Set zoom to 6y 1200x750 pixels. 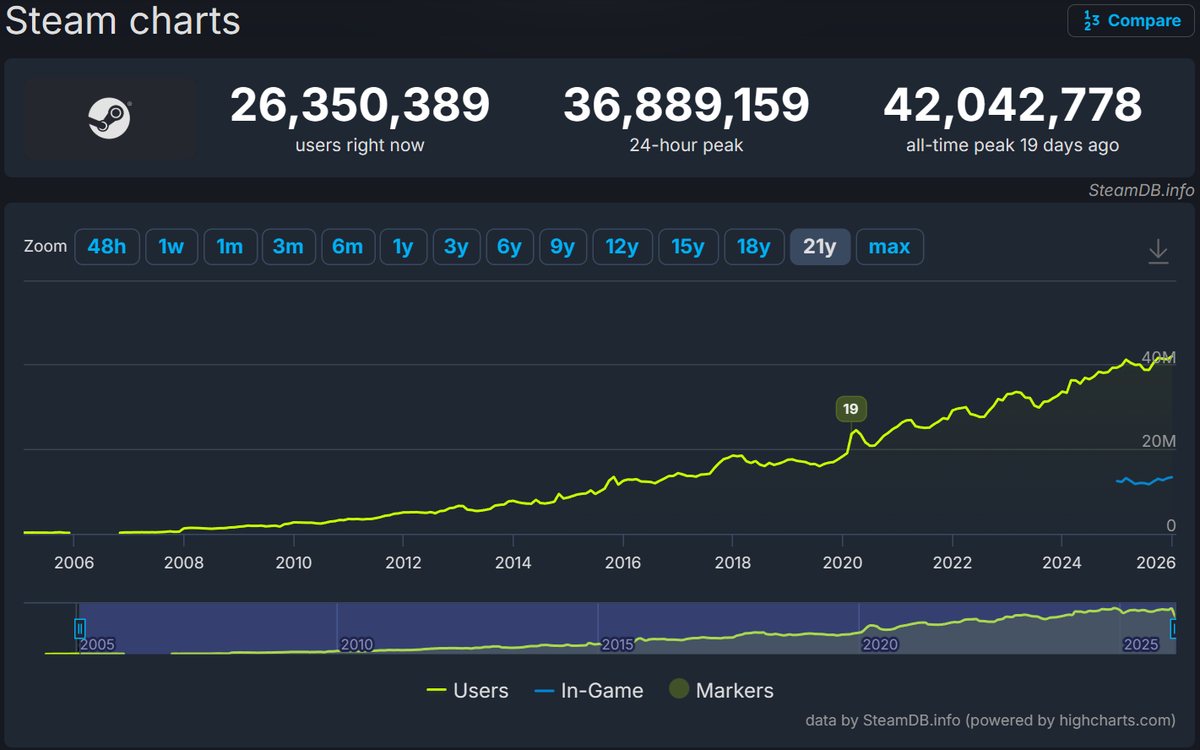click(x=510, y=247)
